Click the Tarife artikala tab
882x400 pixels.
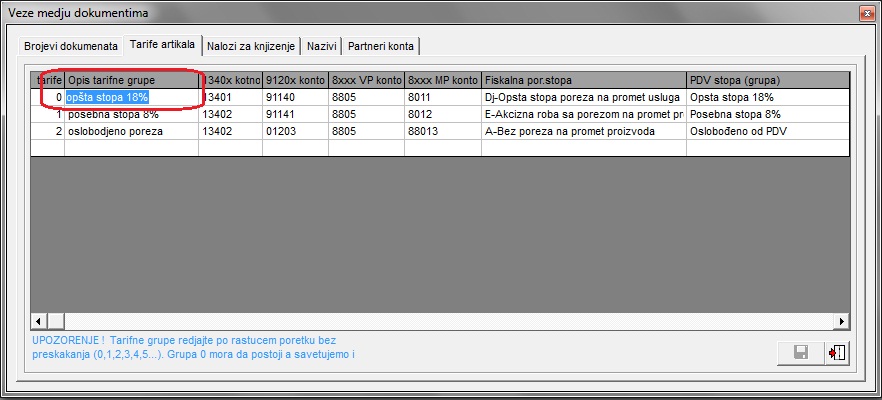coord(162,45)
